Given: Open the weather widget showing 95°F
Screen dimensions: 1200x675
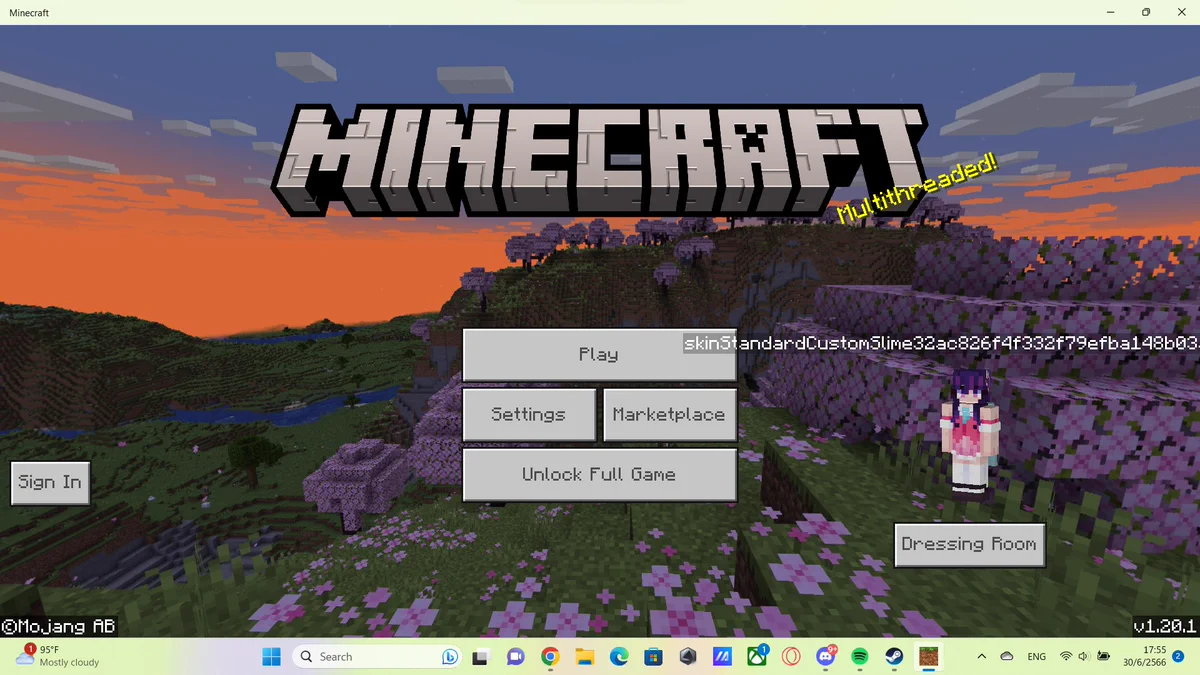Looking at the screenshot, I should 58,656.
